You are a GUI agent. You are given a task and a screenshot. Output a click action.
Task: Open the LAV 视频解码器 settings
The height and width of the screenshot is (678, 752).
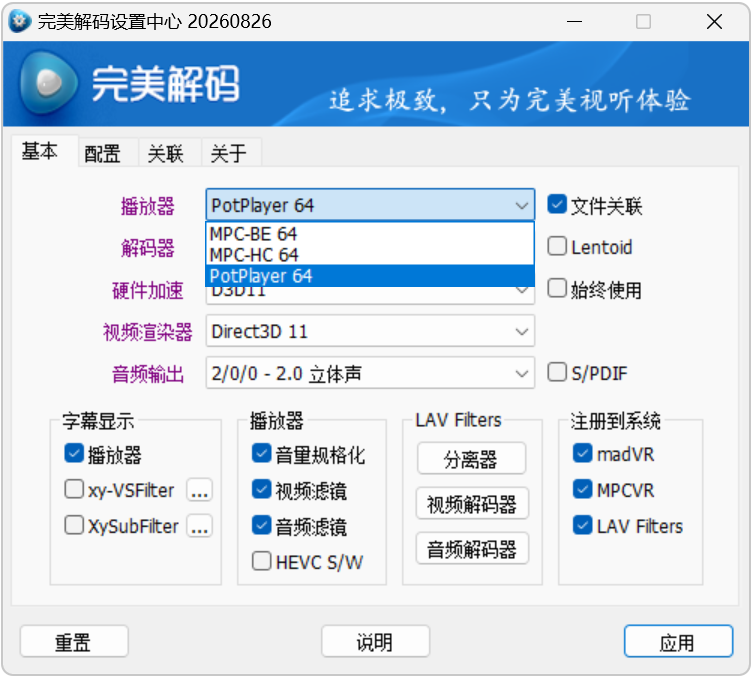(472, 503)
